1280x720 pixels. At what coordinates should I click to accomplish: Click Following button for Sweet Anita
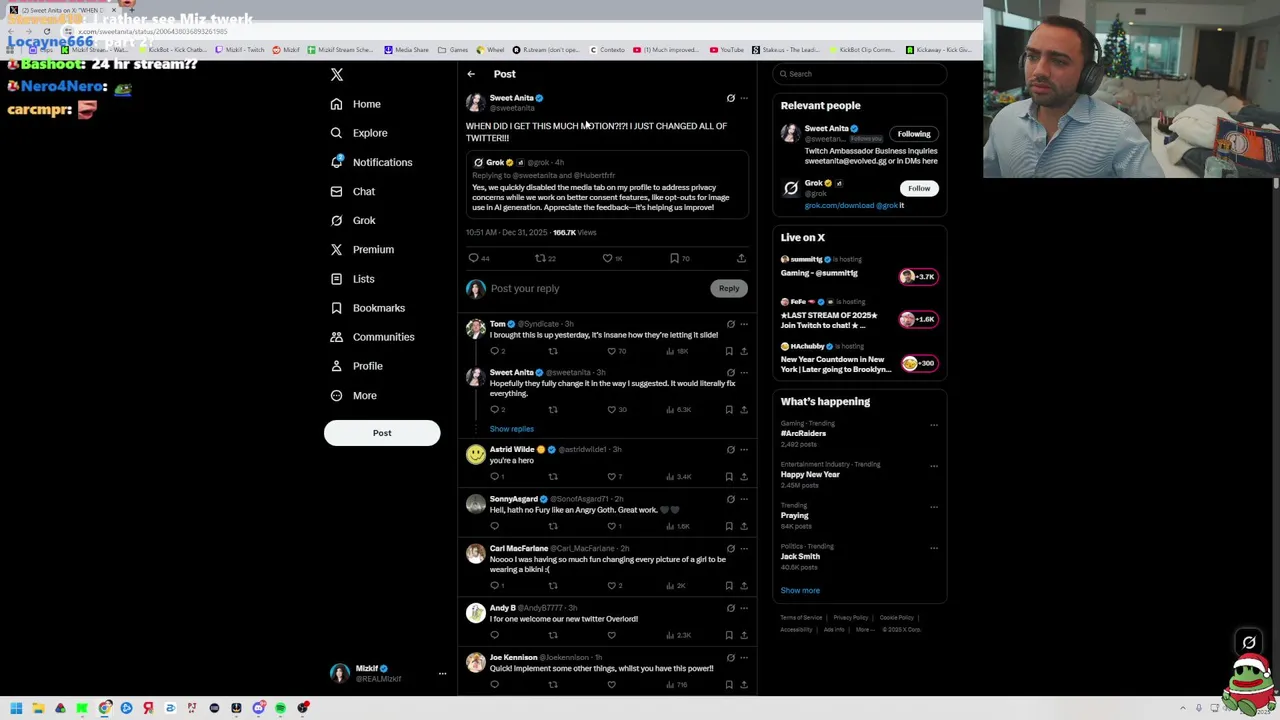914,134
